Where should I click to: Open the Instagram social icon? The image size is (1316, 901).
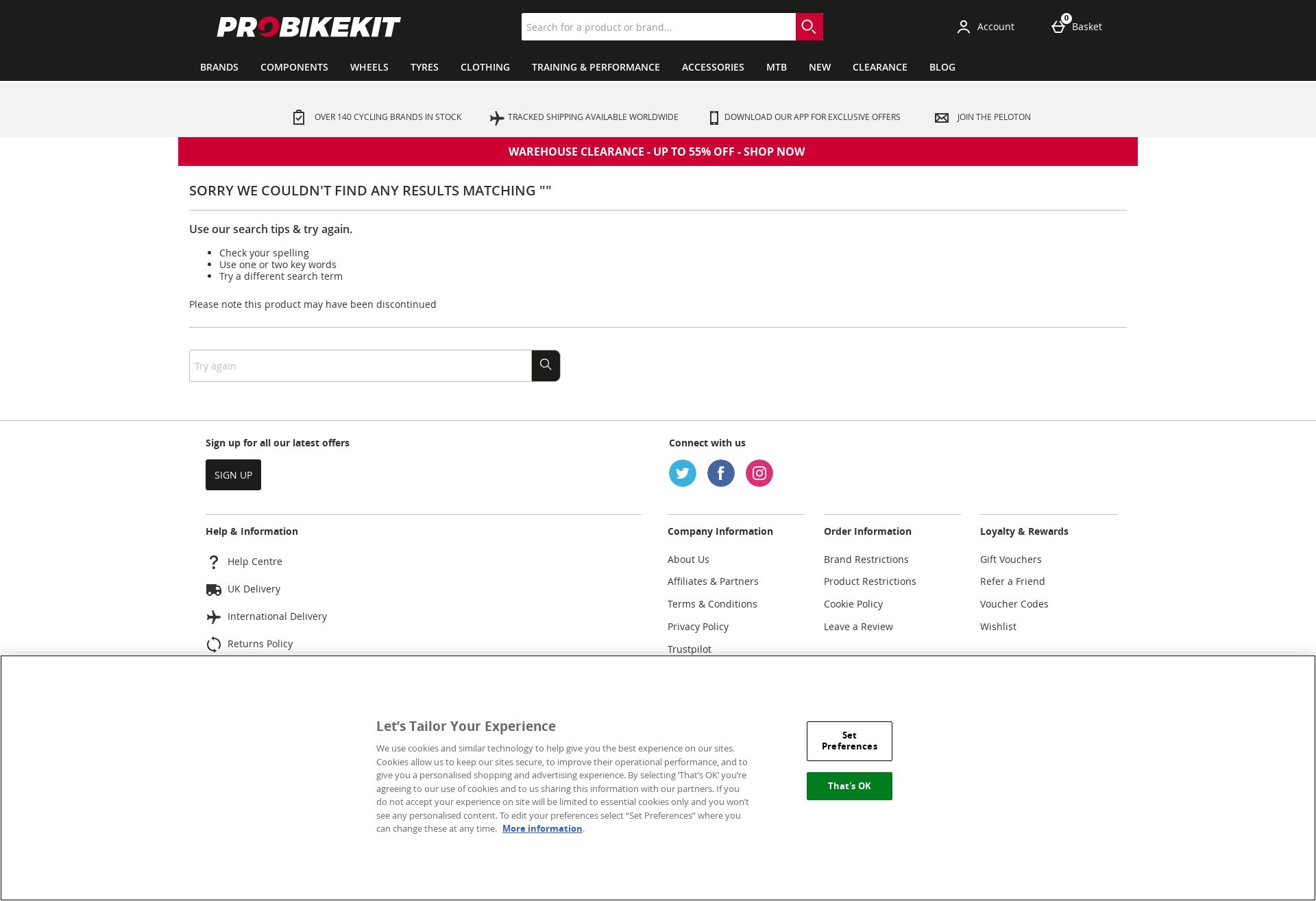pos(759,473)
